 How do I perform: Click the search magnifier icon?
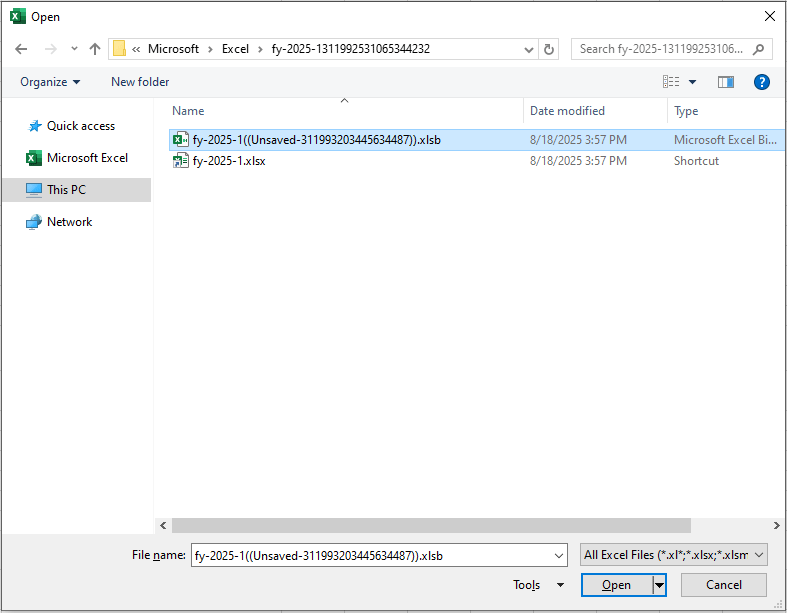click(758, 49)
